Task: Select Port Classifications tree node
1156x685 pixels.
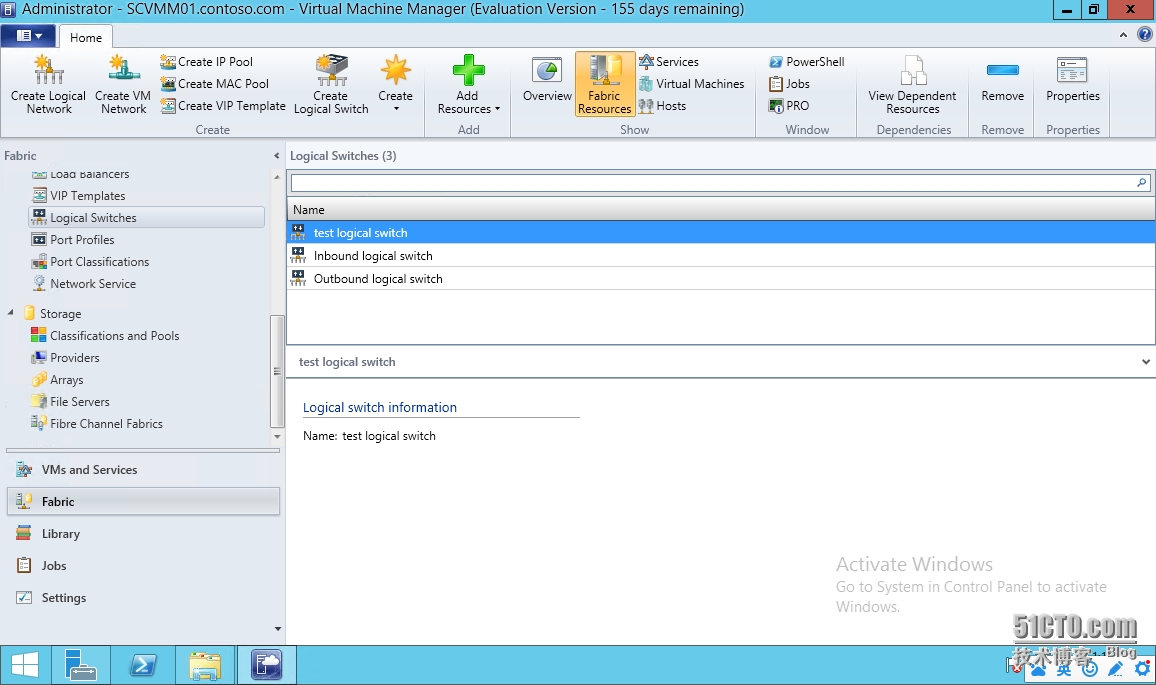Action: click(90, 262)
